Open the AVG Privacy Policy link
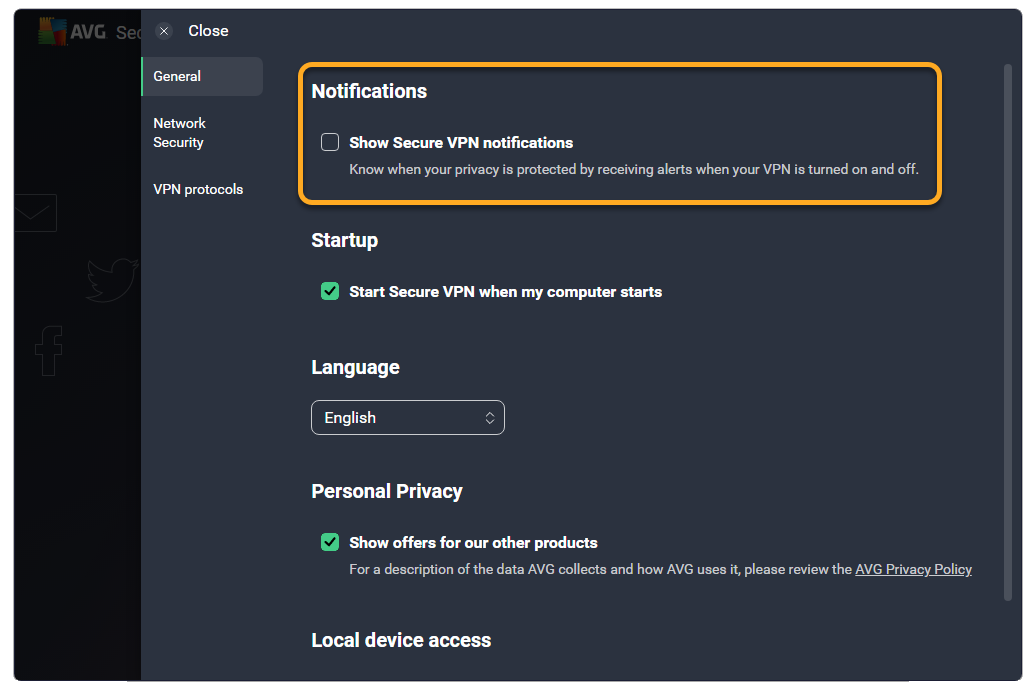 tap(913, 569)
